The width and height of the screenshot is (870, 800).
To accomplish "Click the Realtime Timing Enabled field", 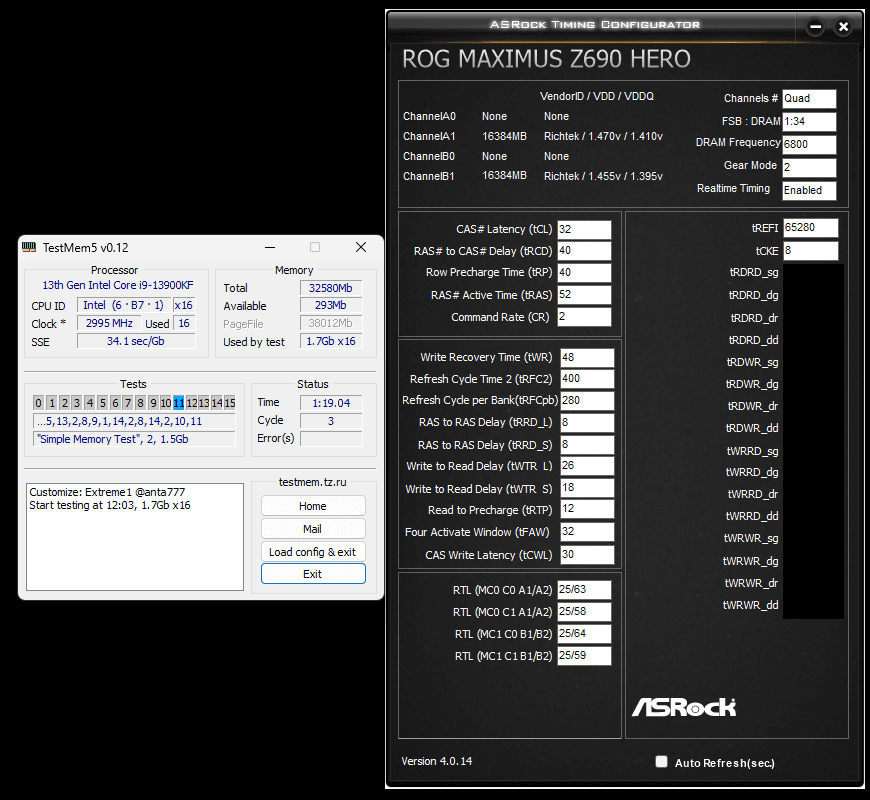I will (809, 190).
